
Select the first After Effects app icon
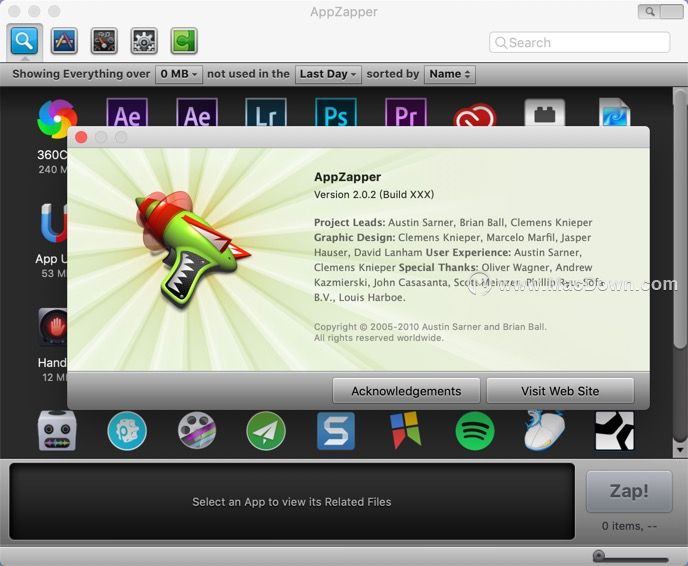pyautogui.click(x=127, y=112)
